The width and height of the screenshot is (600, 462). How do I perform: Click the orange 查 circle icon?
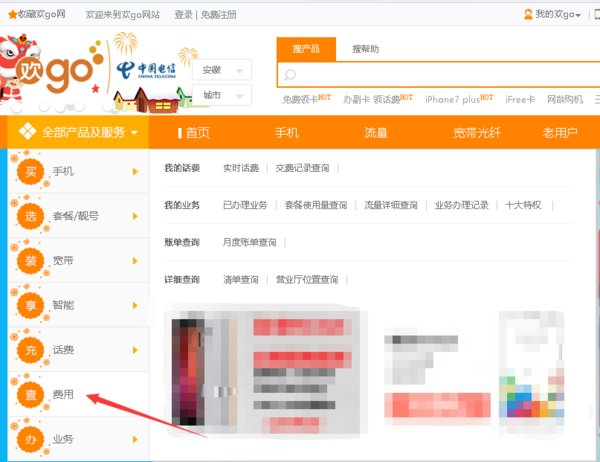click(x=31, y=394)
